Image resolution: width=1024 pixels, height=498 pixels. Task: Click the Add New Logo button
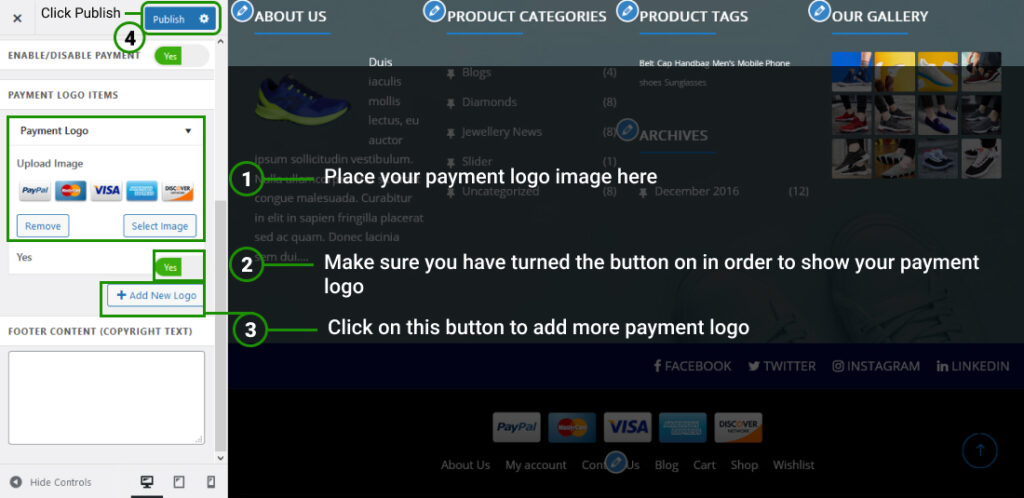(156, 296)
